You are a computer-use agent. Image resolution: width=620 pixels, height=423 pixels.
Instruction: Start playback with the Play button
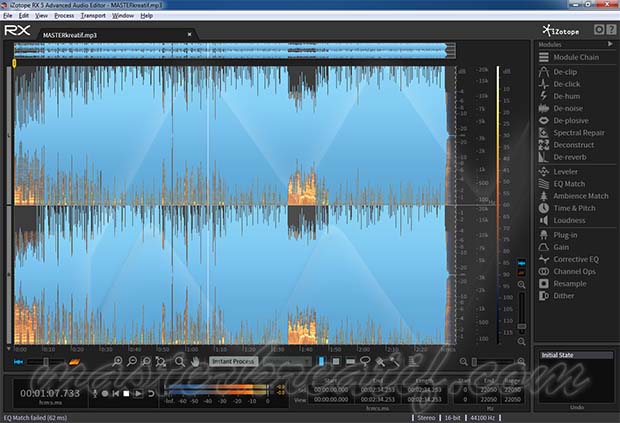coord(138,393)
